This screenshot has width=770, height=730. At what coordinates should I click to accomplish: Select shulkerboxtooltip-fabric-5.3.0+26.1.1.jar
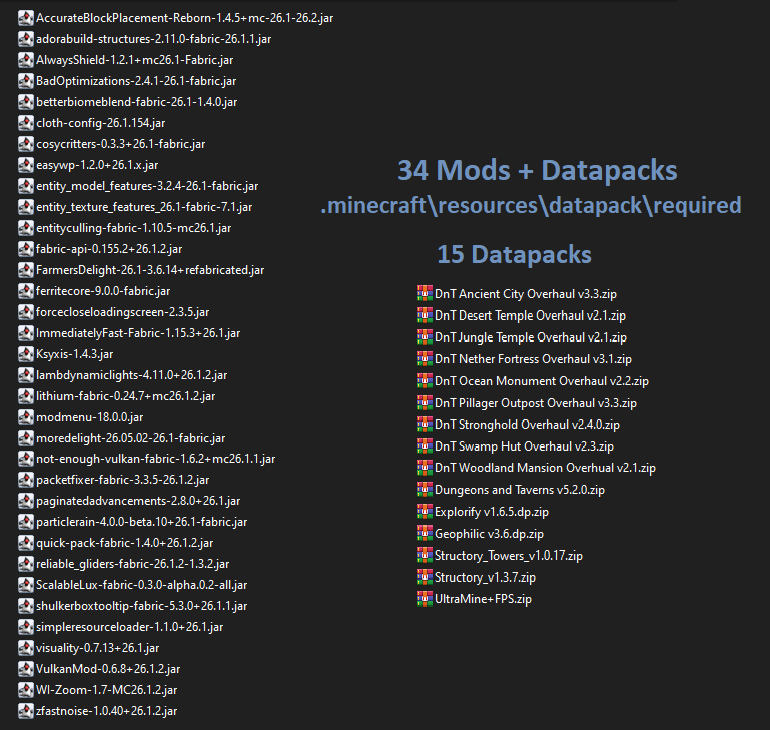(x=141, y=606)
